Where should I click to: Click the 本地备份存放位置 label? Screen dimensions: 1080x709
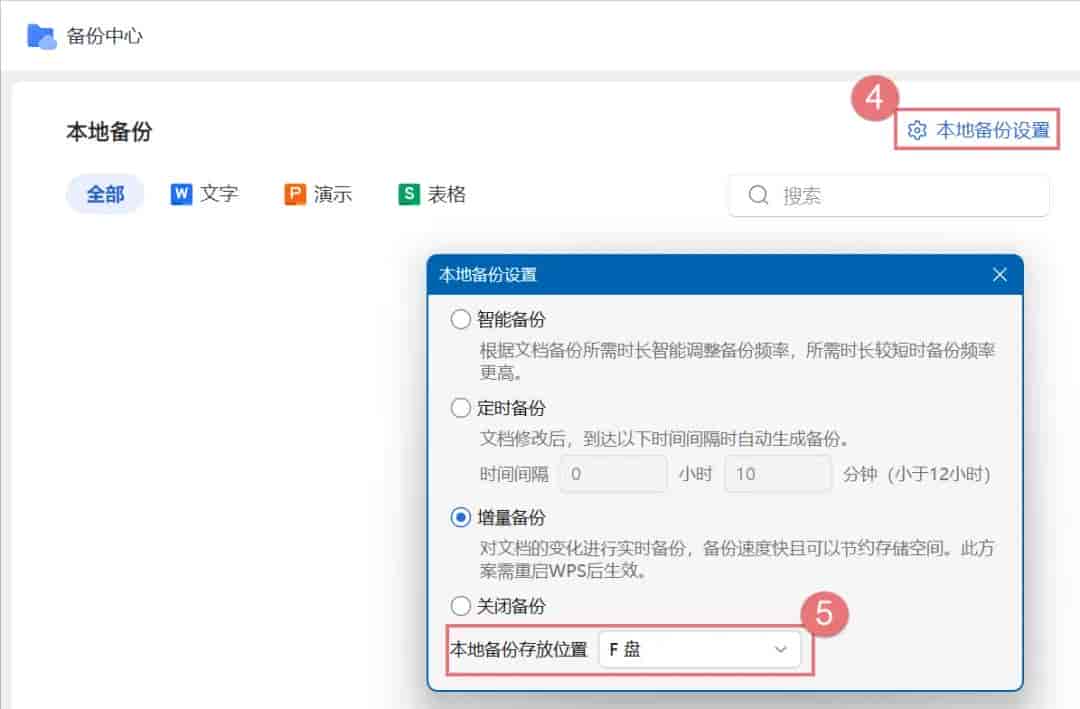point(519,649)
